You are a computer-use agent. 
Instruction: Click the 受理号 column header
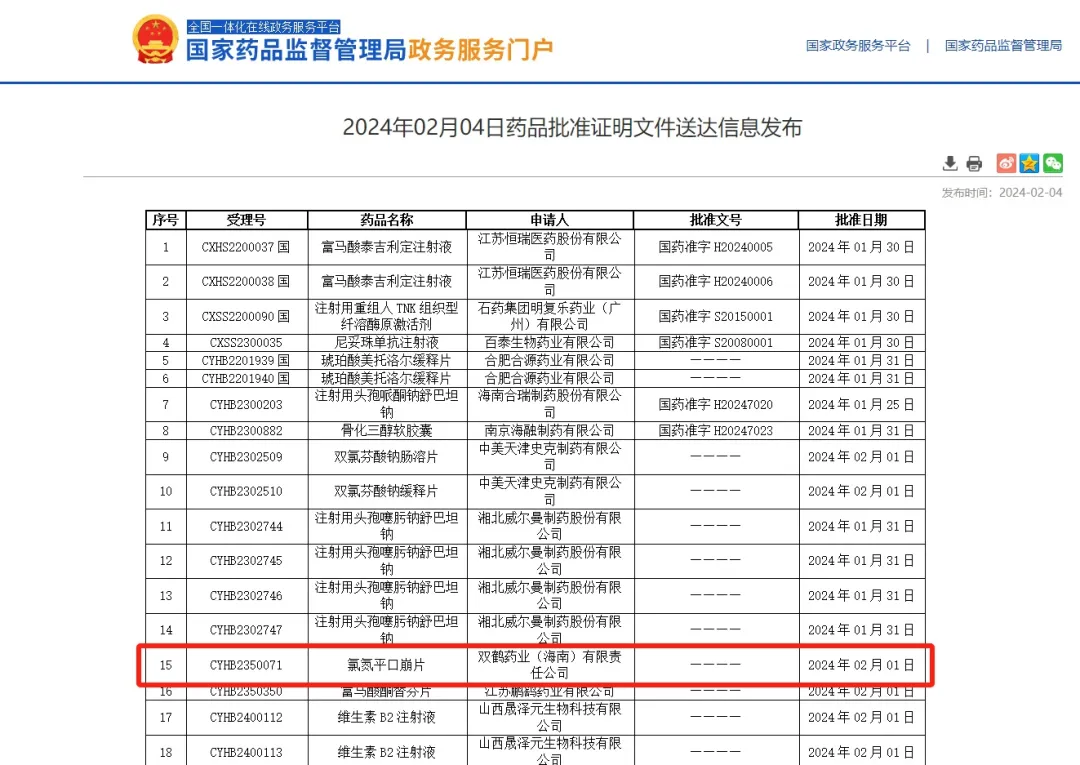tap(247, 220)
